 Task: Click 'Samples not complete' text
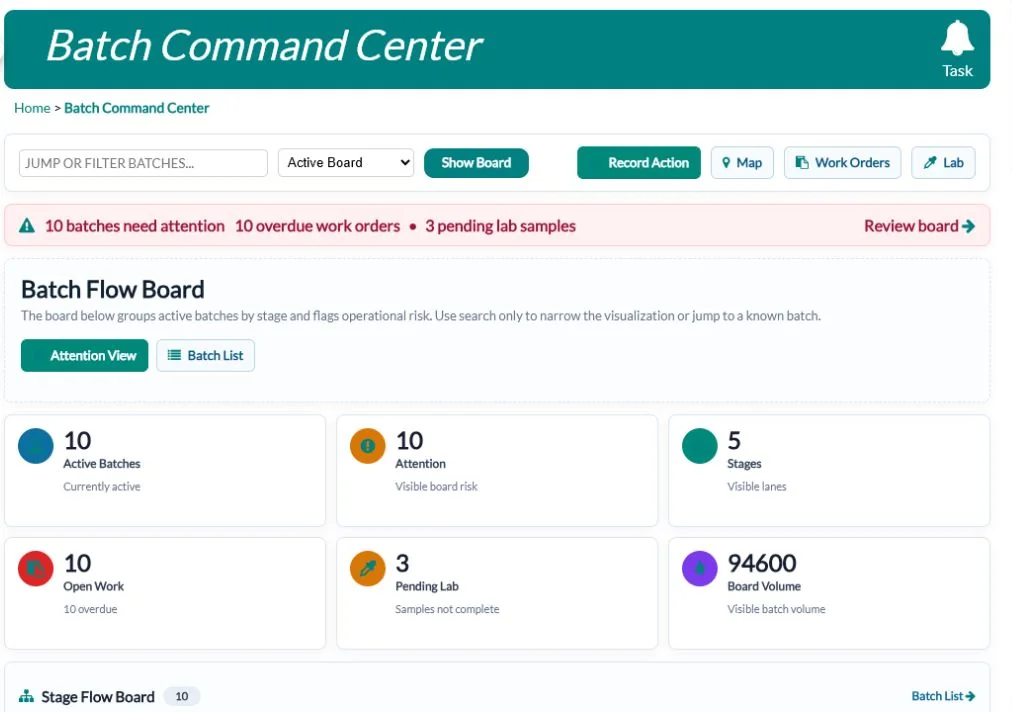[x=447, y=609]
